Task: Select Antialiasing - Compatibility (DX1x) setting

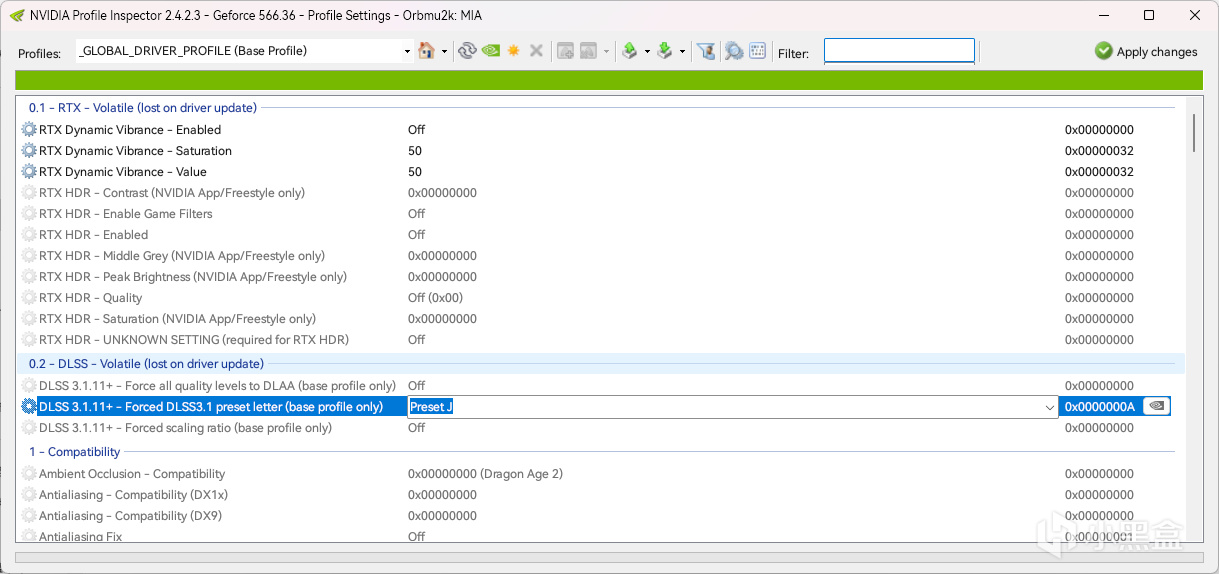Action: click(133, 495)
